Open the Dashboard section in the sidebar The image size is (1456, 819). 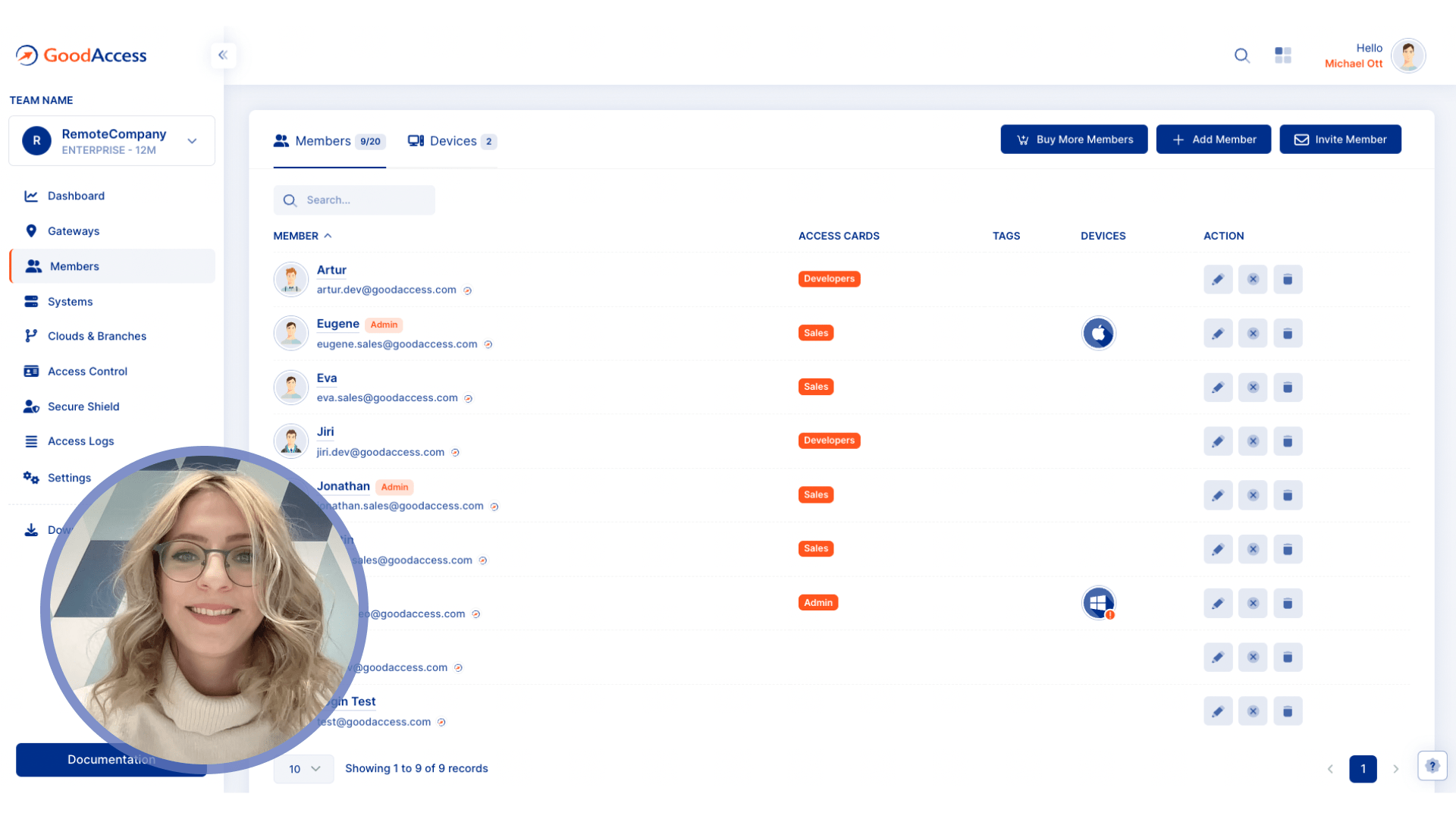(76, 196)
